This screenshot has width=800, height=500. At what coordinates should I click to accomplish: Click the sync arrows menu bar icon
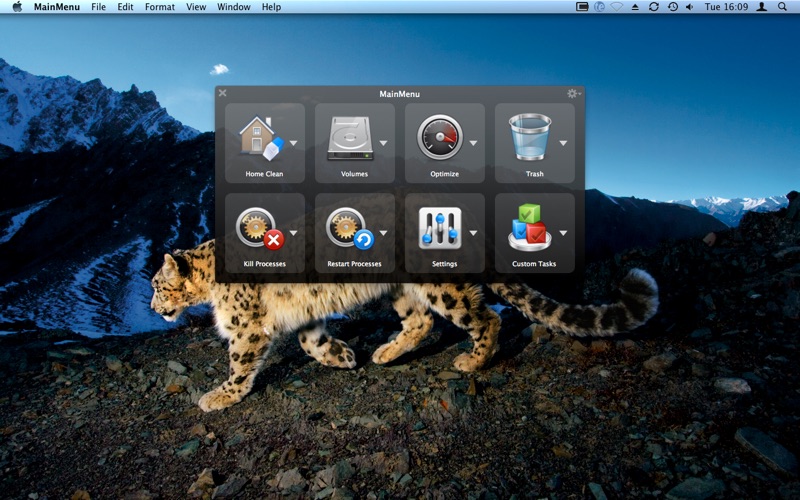654,7
